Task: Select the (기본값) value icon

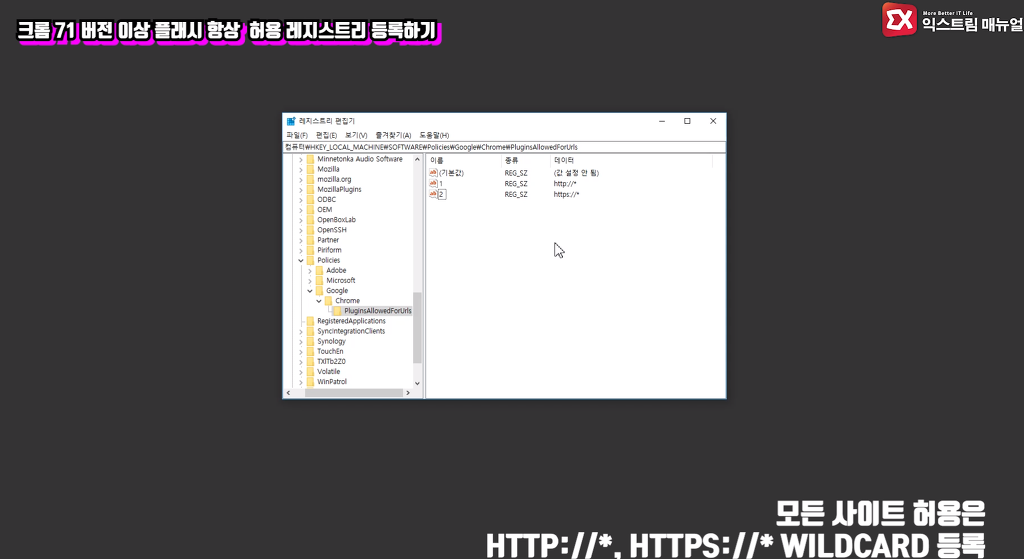Action: click(x=433, y=173)
